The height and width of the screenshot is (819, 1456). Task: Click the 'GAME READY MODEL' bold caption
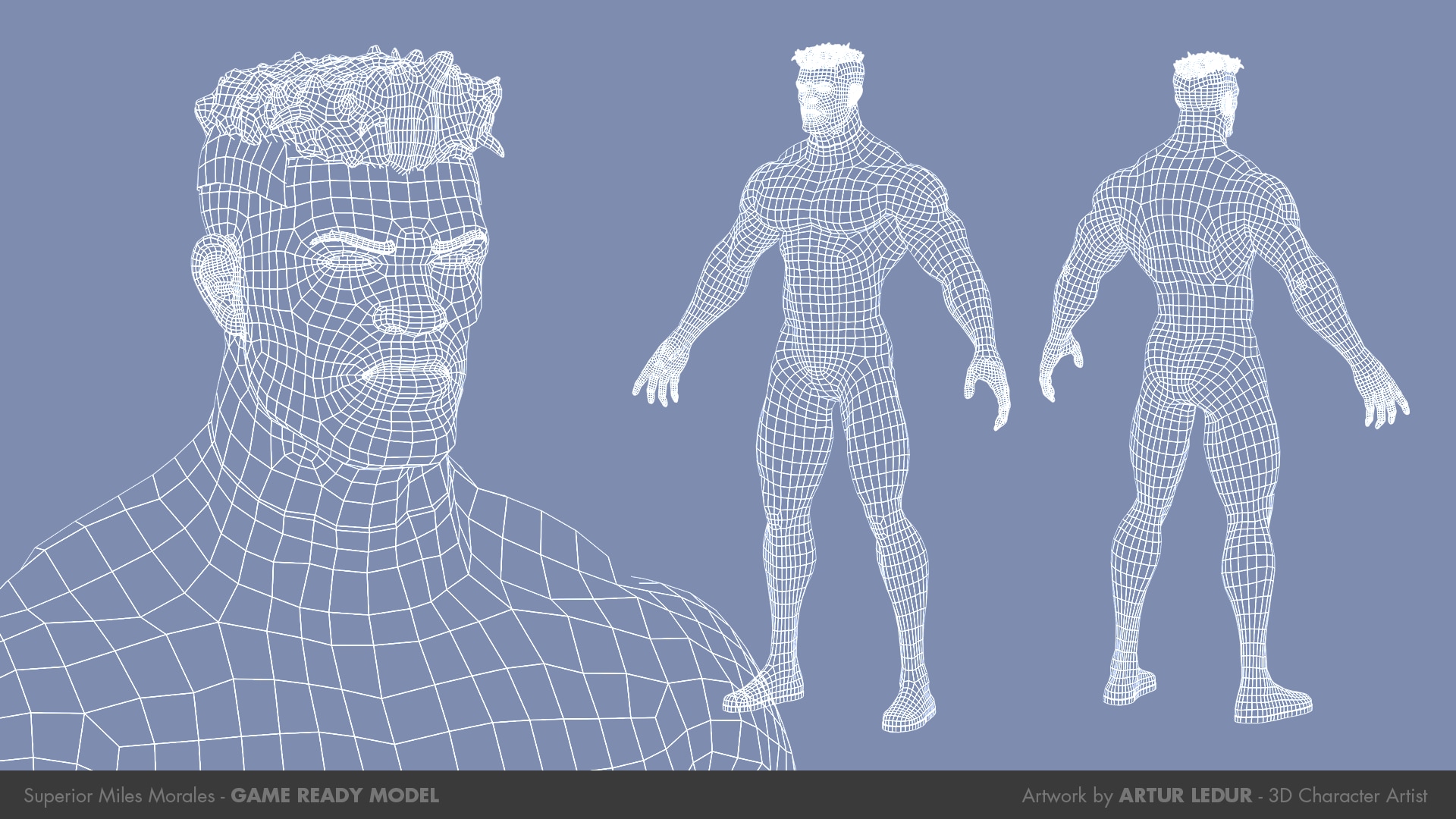(x=334, y=795)
